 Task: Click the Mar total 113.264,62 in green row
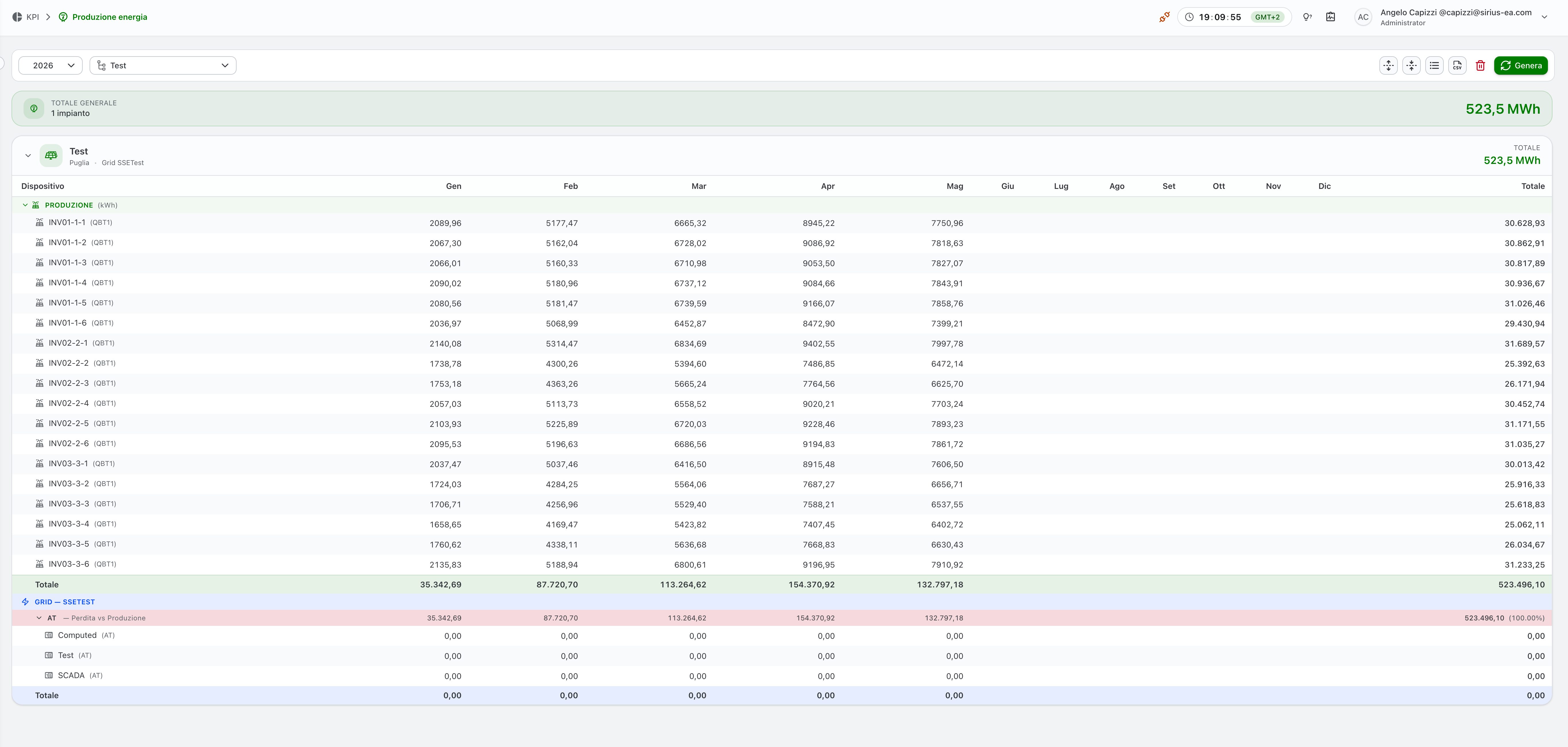(683, 585)
